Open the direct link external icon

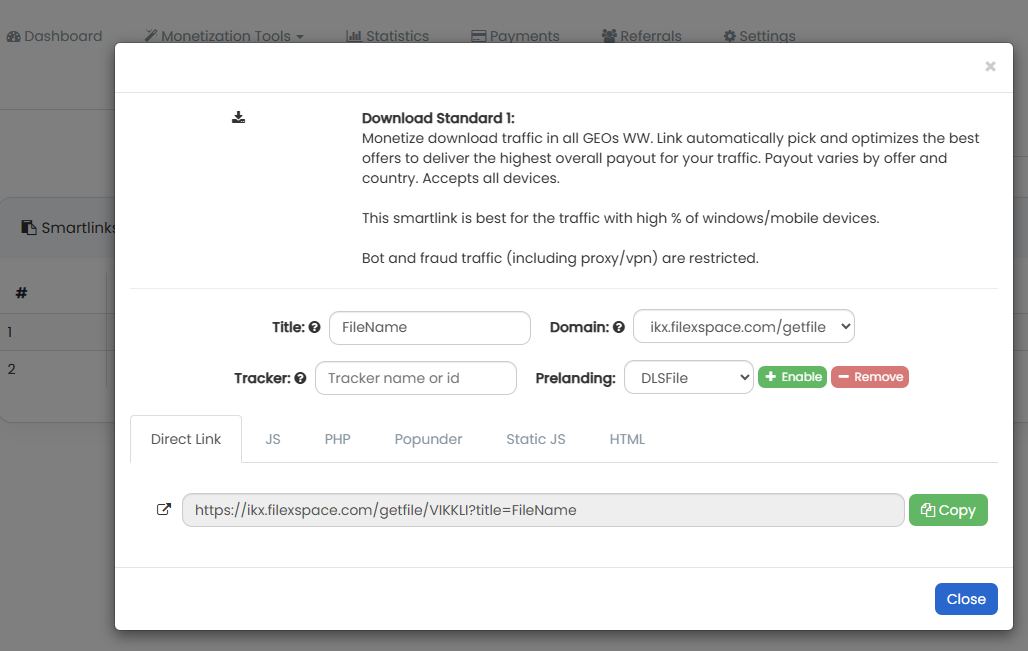click(x=164, y=509)
